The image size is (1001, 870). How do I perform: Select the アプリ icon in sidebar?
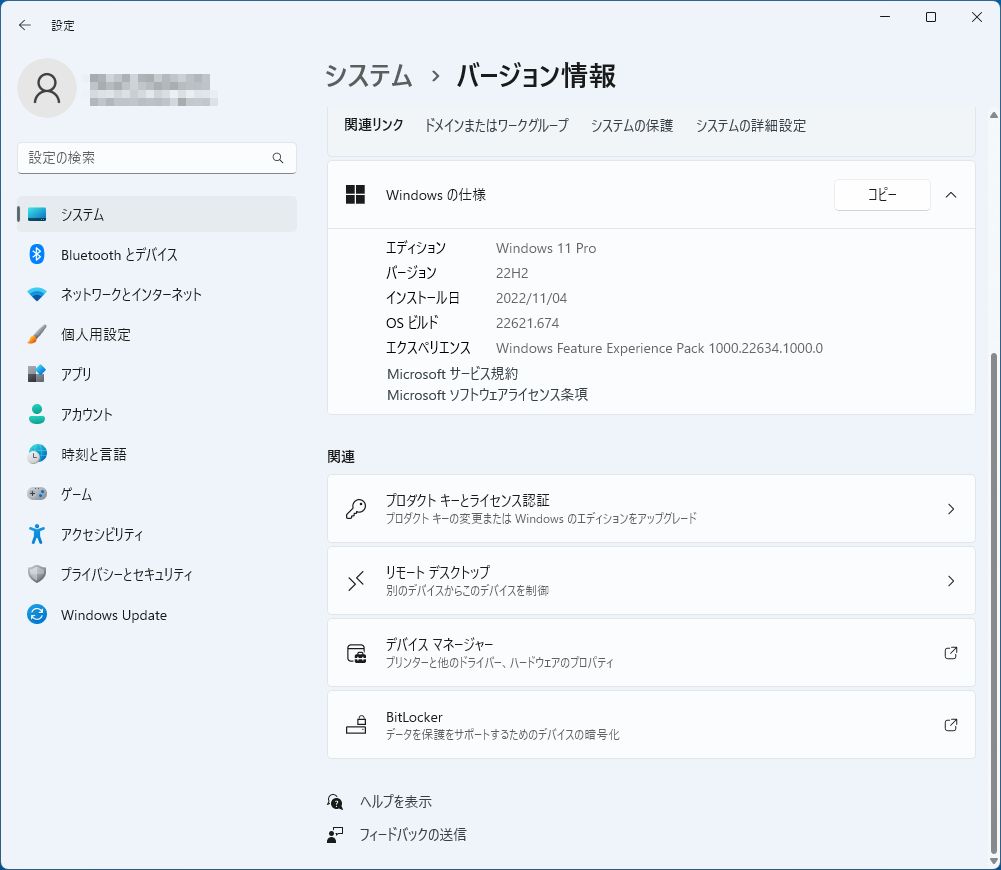pos(37,374)
